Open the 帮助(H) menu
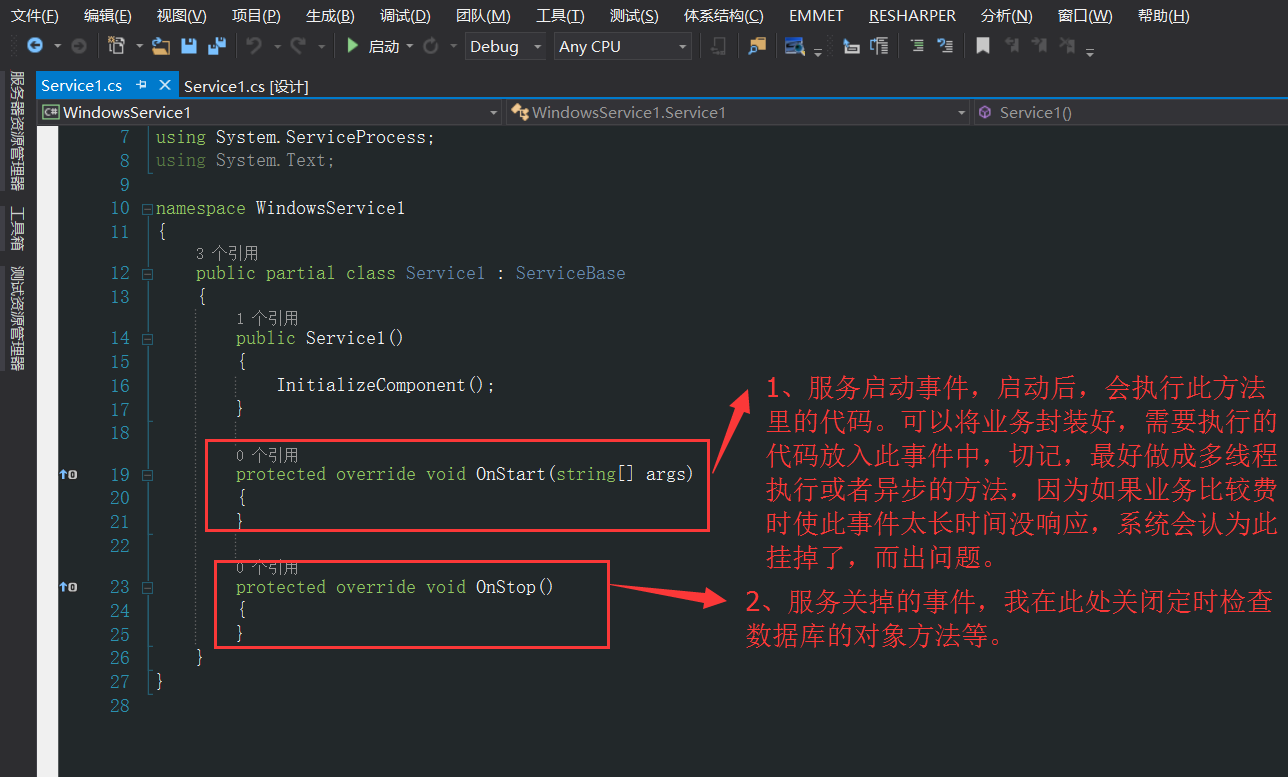This screenshot has width=1288, height=777. click(1163, 15)
